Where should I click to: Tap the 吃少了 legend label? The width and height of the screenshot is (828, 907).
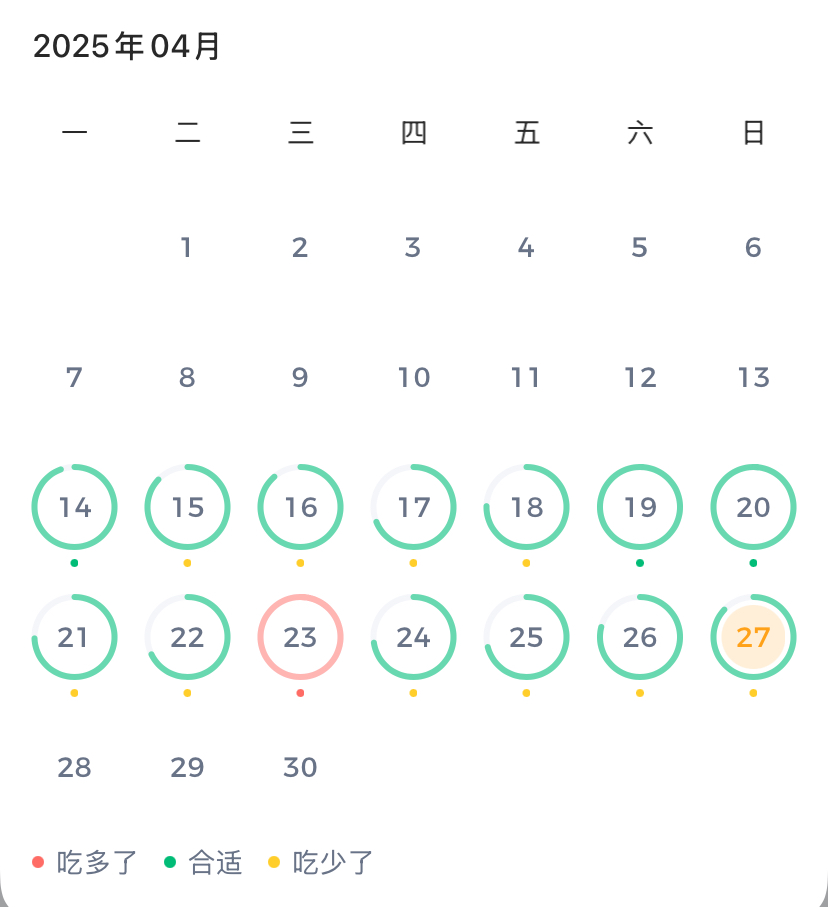[333, 862]
